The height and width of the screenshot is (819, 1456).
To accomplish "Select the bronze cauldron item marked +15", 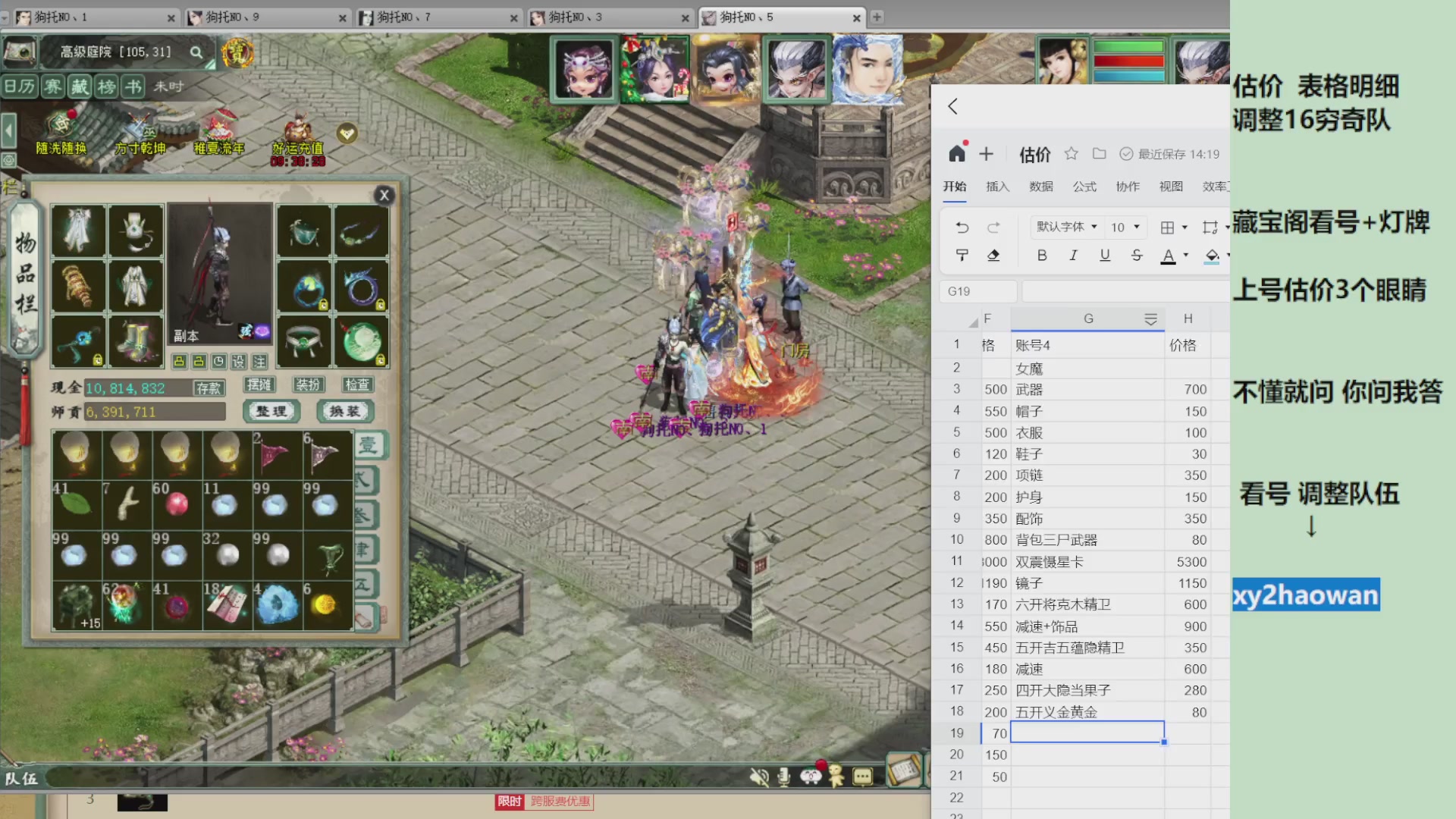I will (77, 606).
